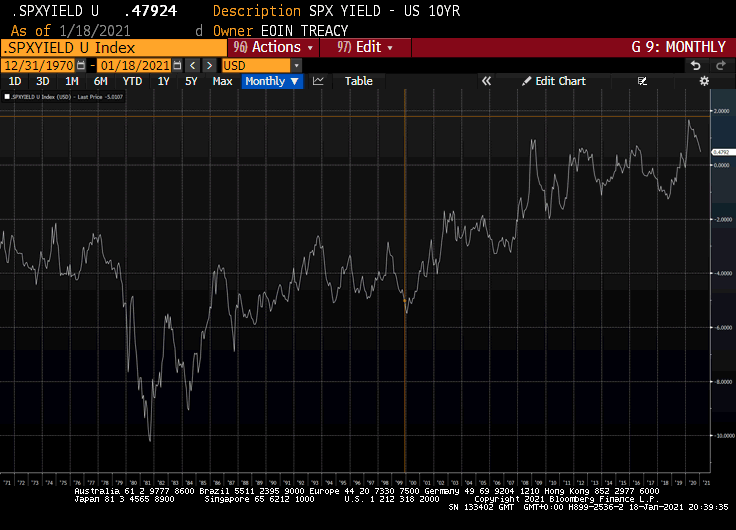Click the end date field 01/18/2021

pyautogui.click(x=135, y=65)
